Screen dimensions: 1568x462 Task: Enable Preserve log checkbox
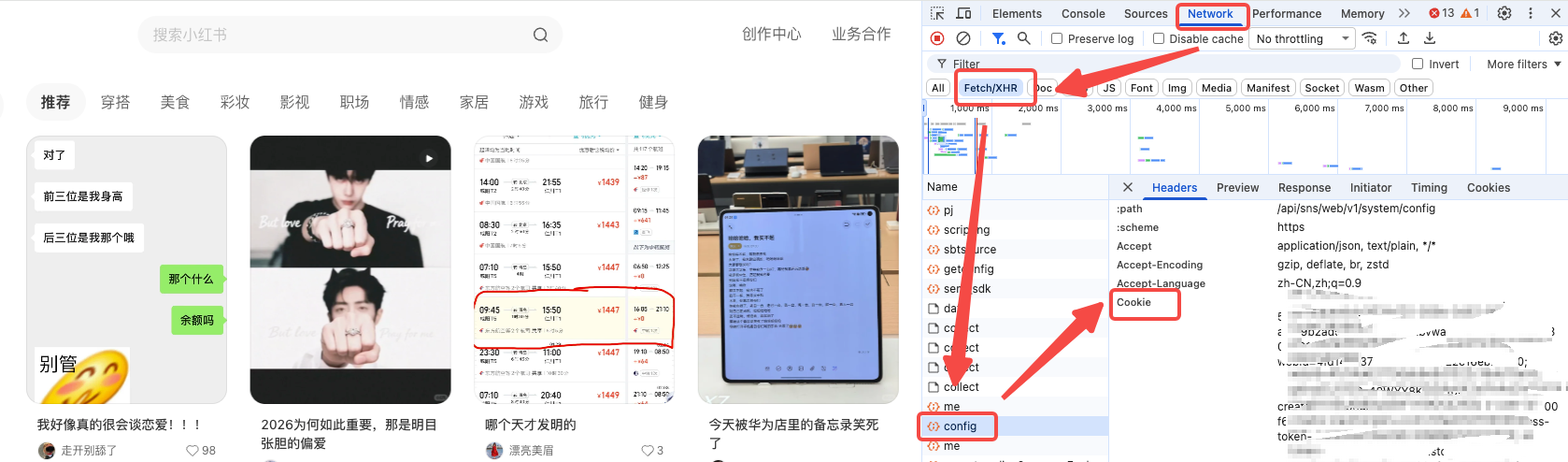point(1057,38)
